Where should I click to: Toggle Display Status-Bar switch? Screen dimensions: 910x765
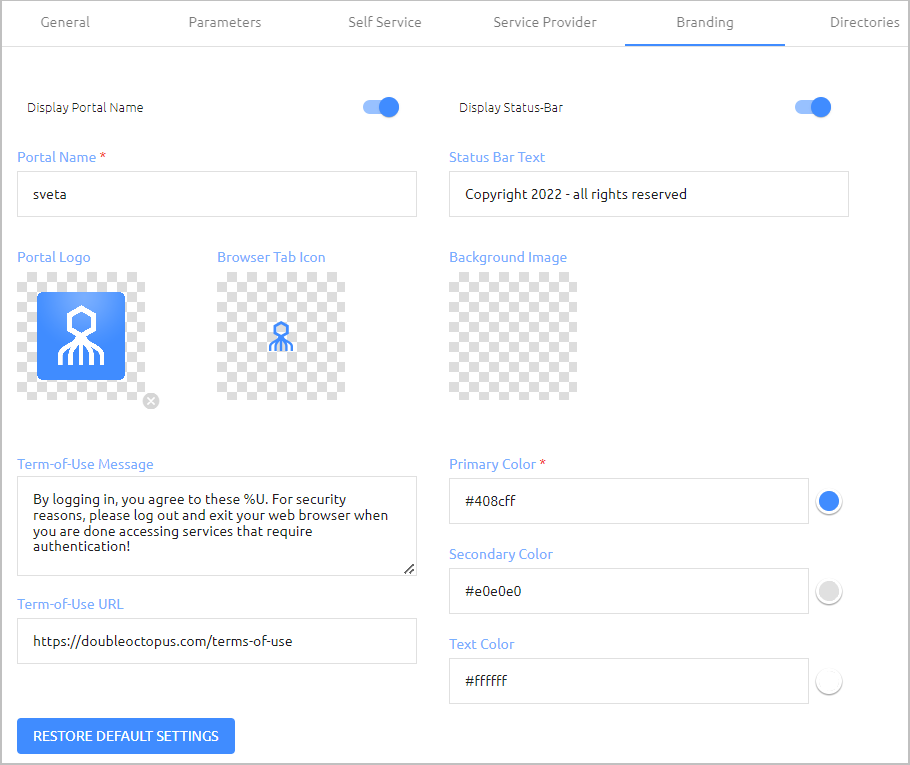point(812,107)
